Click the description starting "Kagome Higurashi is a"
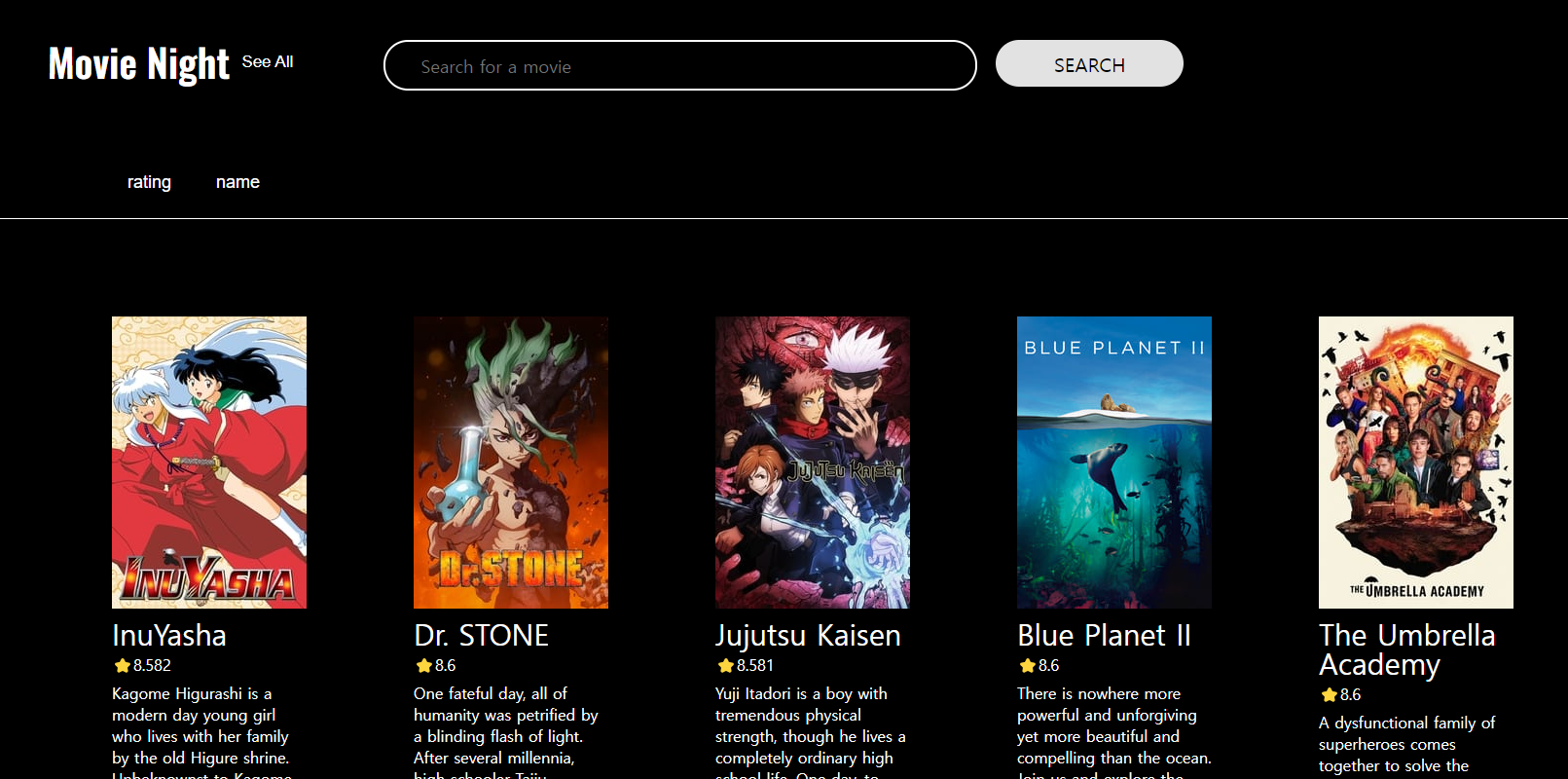Screen dimensions: 1568x779 tap(202, 731)
